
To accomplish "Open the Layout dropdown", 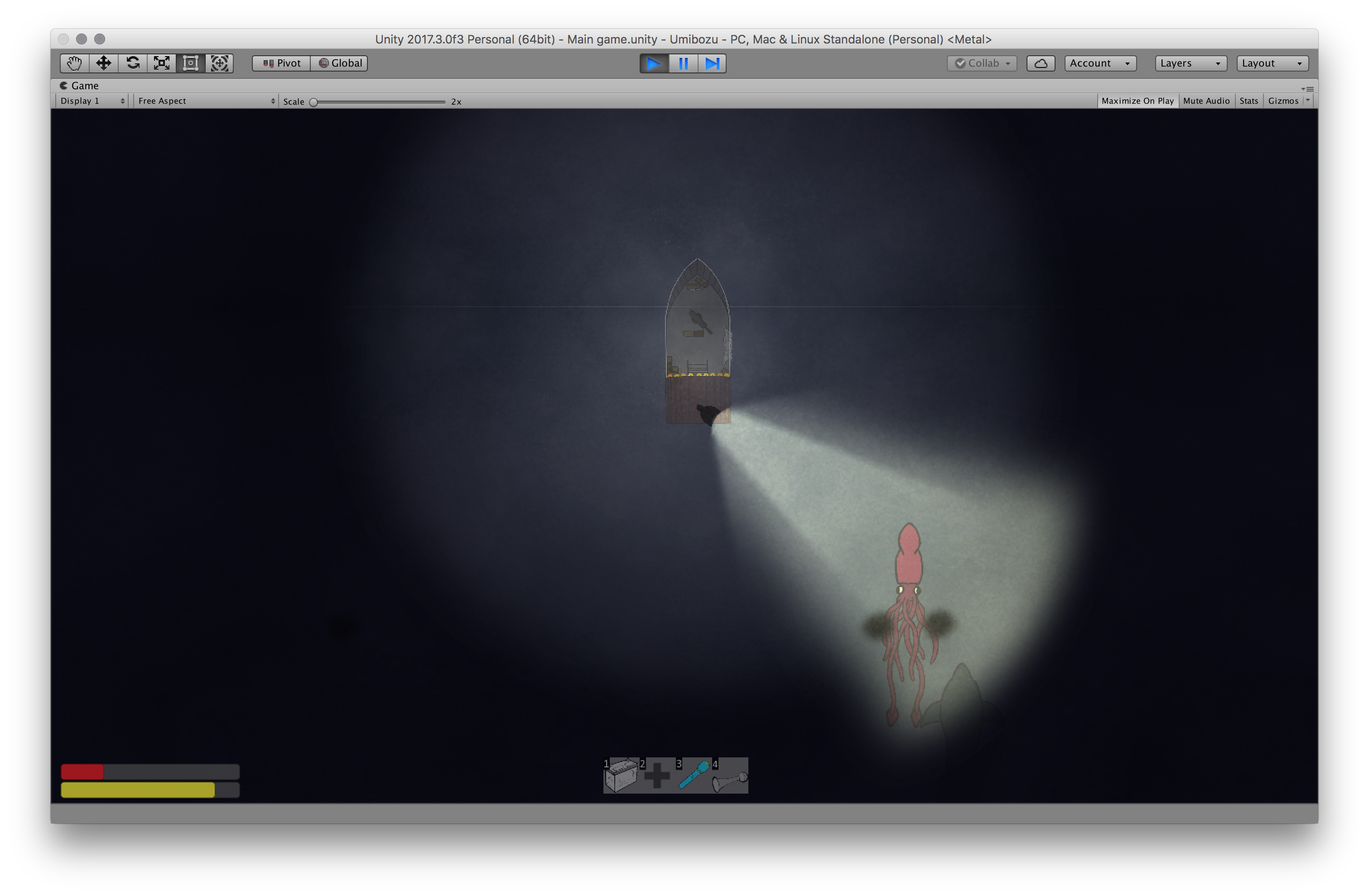I will pyautogui.click(x=1271, y=63).
